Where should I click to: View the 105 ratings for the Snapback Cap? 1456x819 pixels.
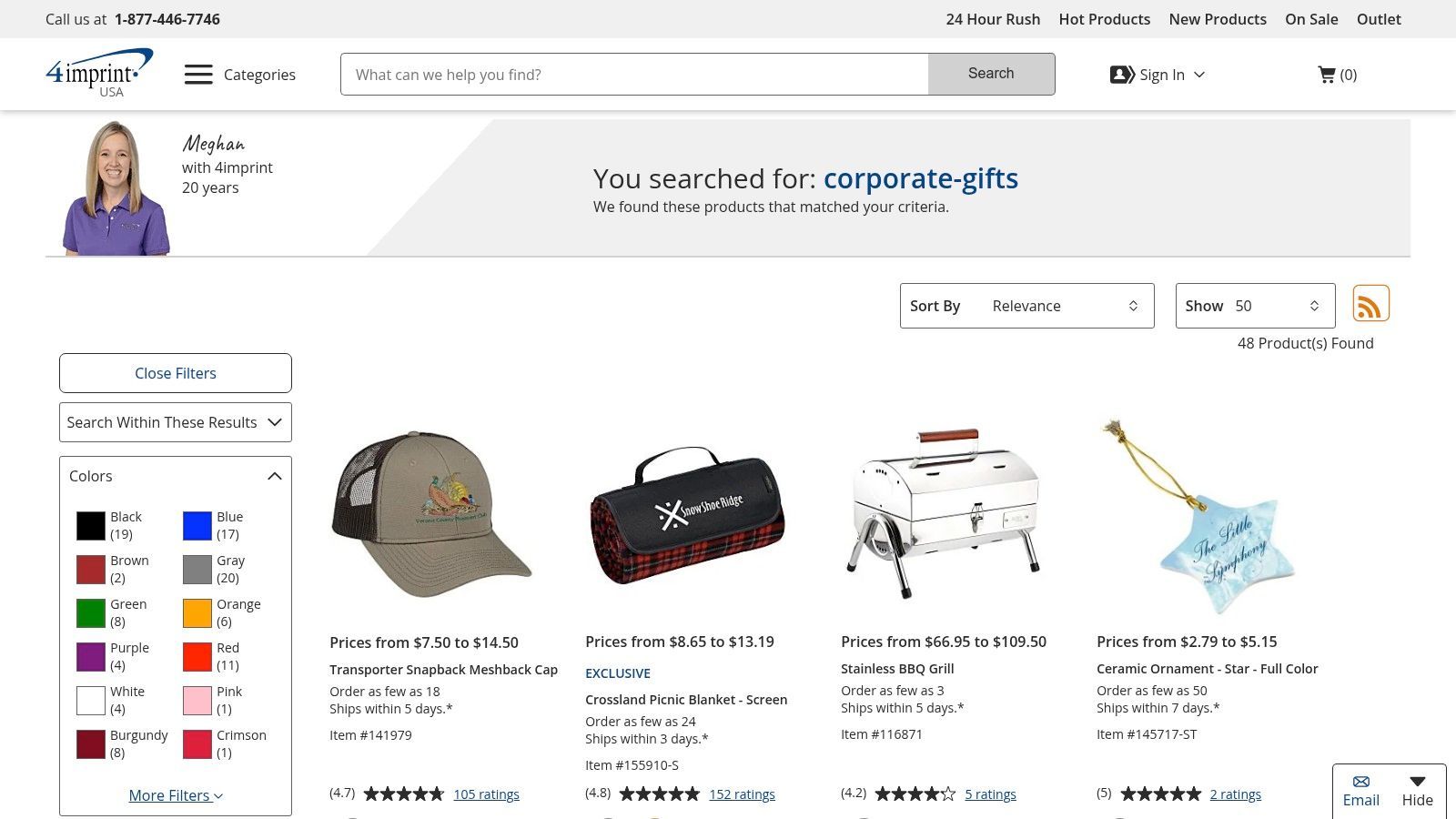coord(486,794)
